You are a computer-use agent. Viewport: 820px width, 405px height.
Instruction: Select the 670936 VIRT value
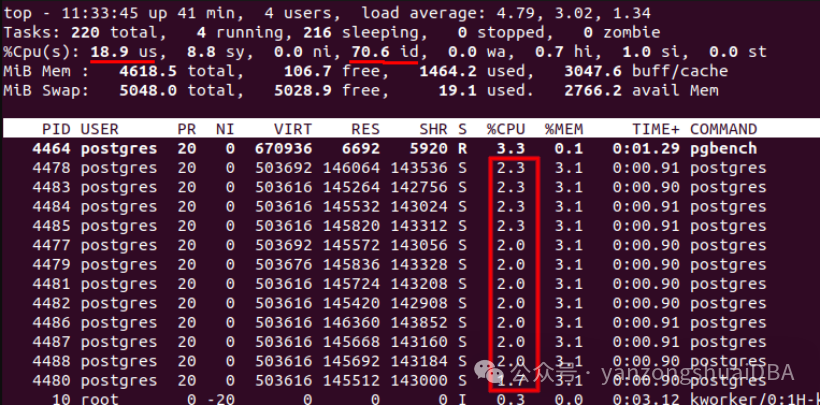coord(283,149)
